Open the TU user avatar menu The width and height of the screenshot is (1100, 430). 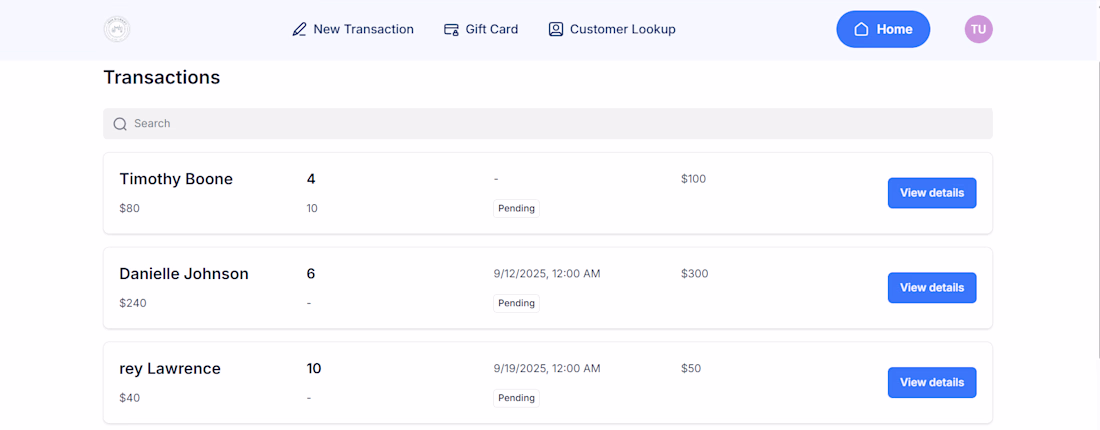click(978, 30)
